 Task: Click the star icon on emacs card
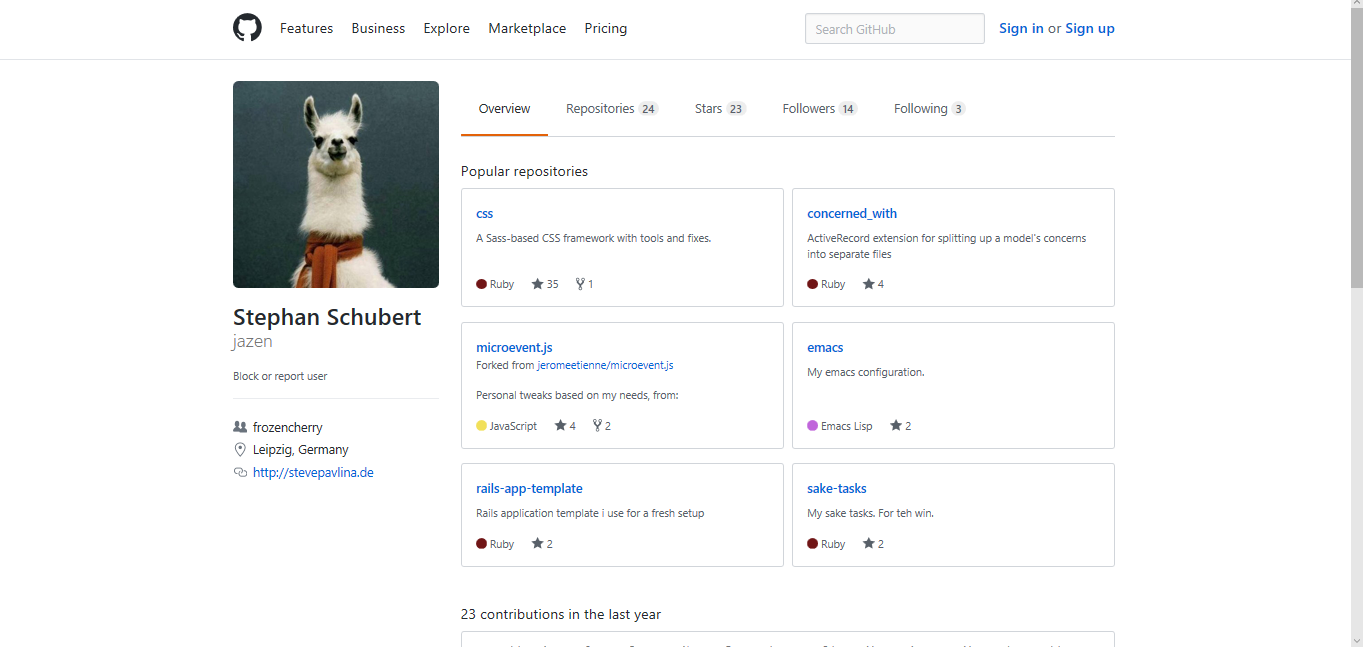[x=896, y=426]
